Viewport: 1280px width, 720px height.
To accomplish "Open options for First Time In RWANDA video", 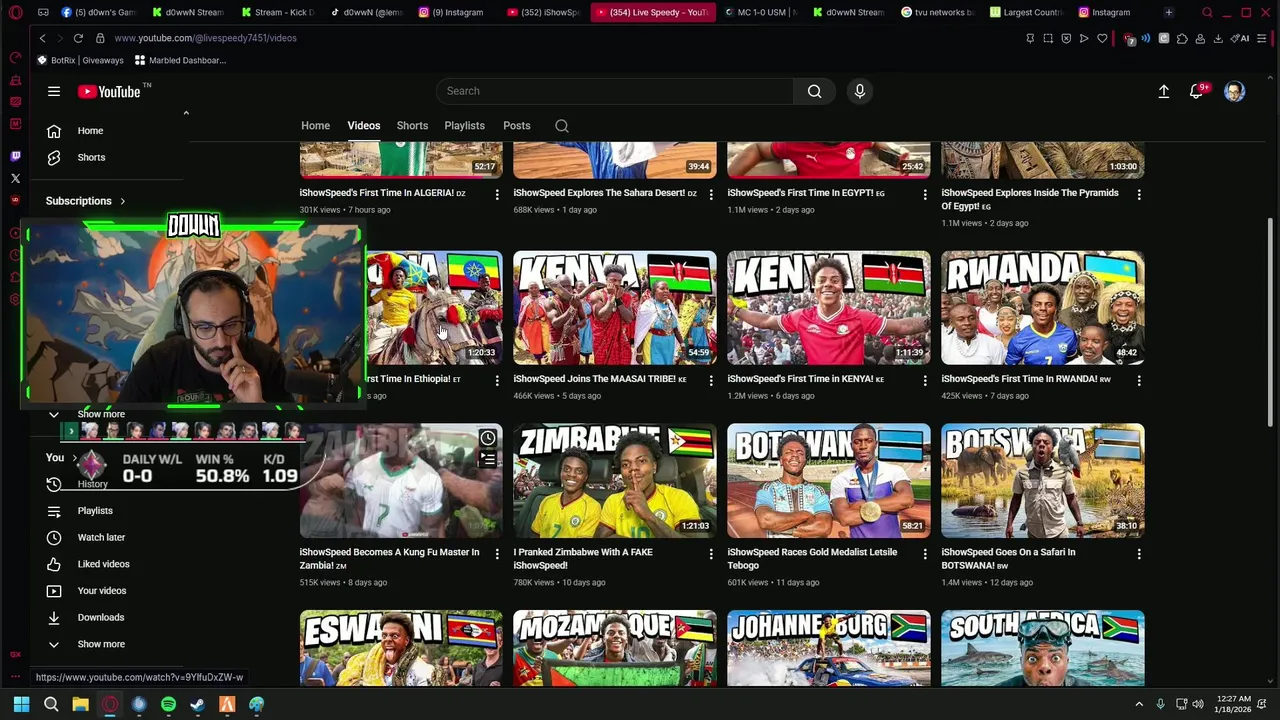I will [x=1139, y=380].
